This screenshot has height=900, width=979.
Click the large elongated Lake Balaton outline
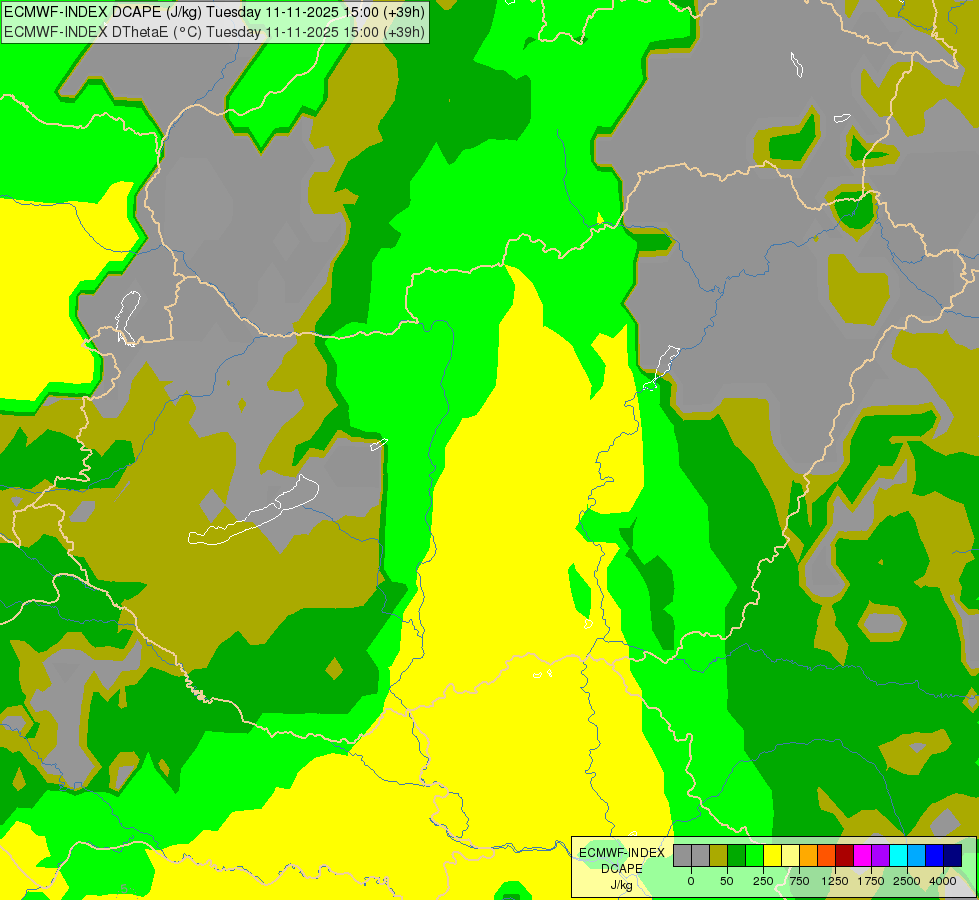253,511
